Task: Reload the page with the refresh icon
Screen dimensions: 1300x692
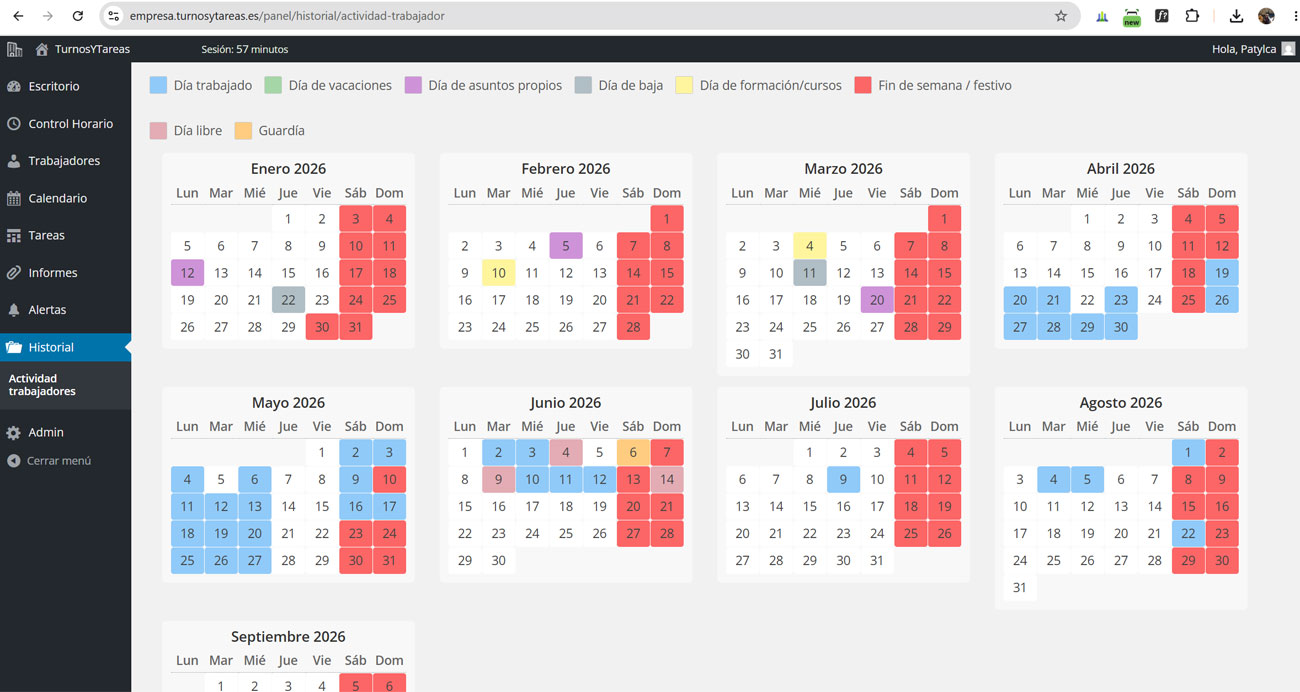Action: pyautogui.click(x=78, y=16)
